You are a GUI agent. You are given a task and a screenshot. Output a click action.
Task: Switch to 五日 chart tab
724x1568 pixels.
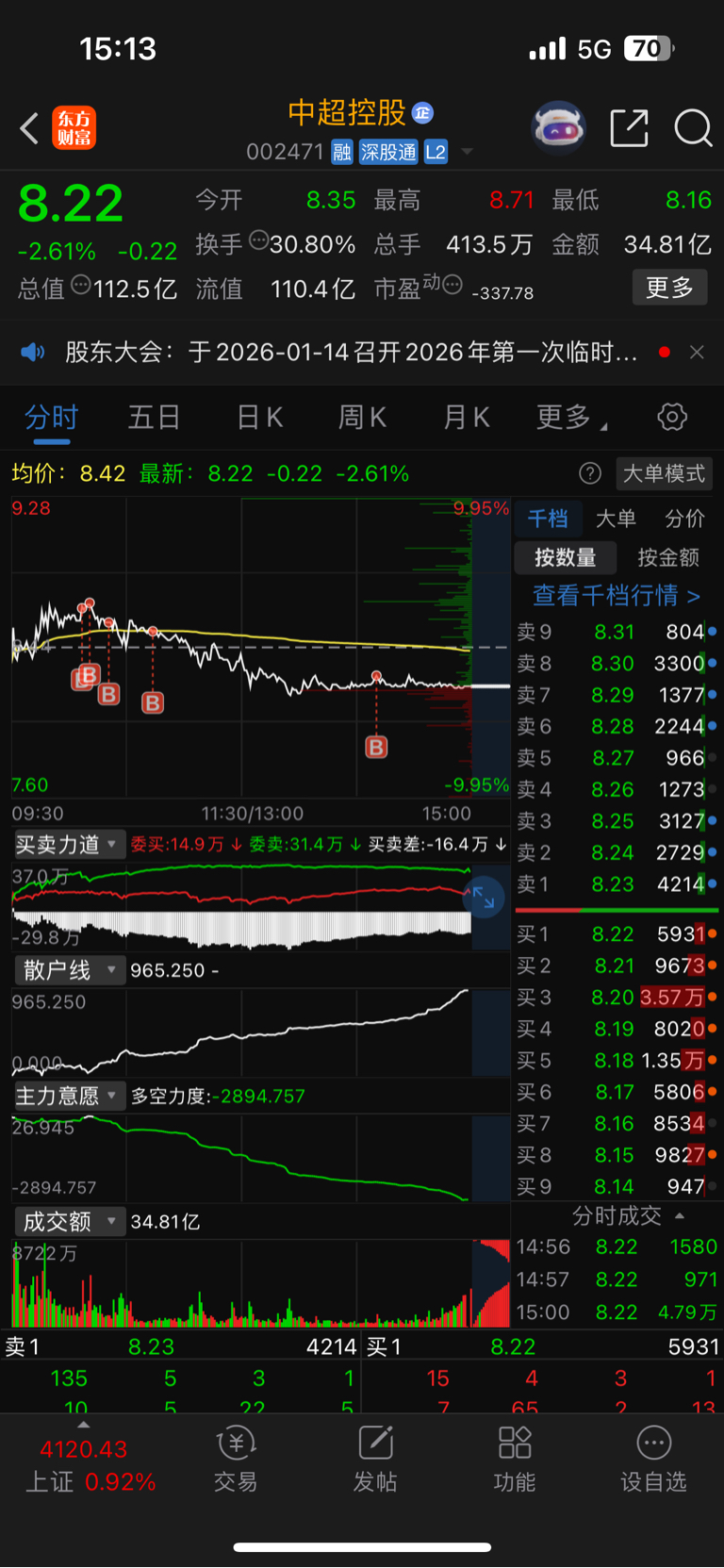(154, 417)
